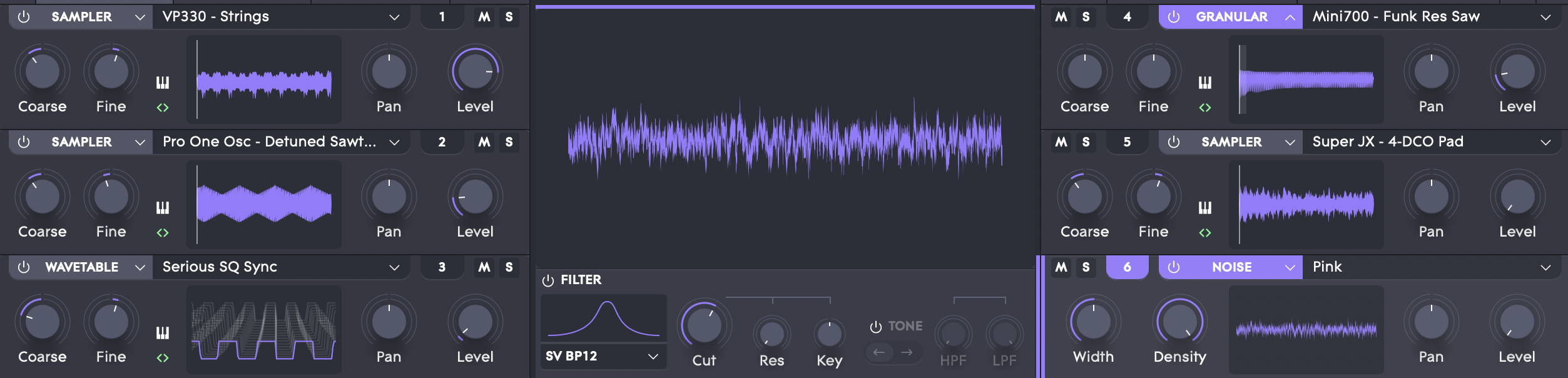The width and height of the screenshot is (1568, 378).
Task: Click the keyboard tracking icon on layer 1
Action: pos(163,83)
